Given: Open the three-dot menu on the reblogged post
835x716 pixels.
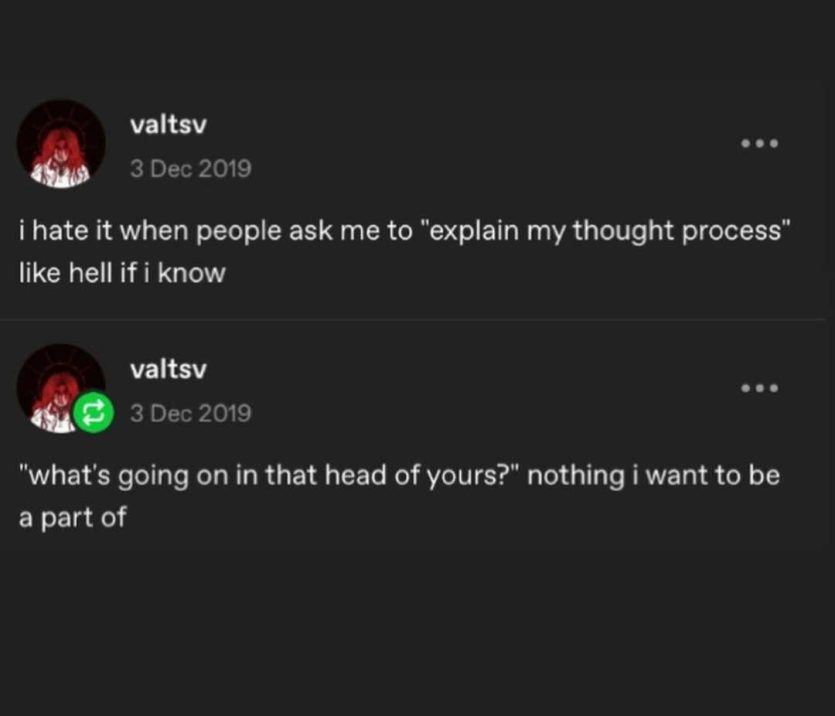Looking at the screenshot, I should (759, 388).
